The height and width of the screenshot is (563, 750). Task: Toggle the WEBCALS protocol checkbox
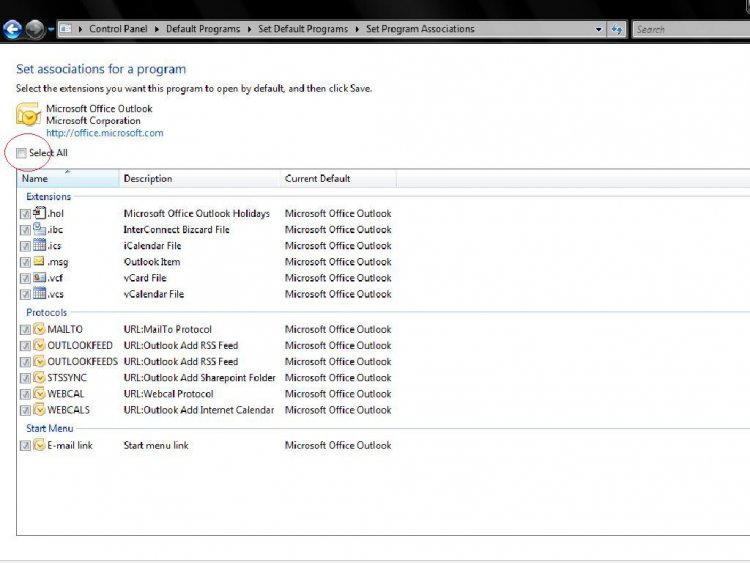(x=25, y=410)
